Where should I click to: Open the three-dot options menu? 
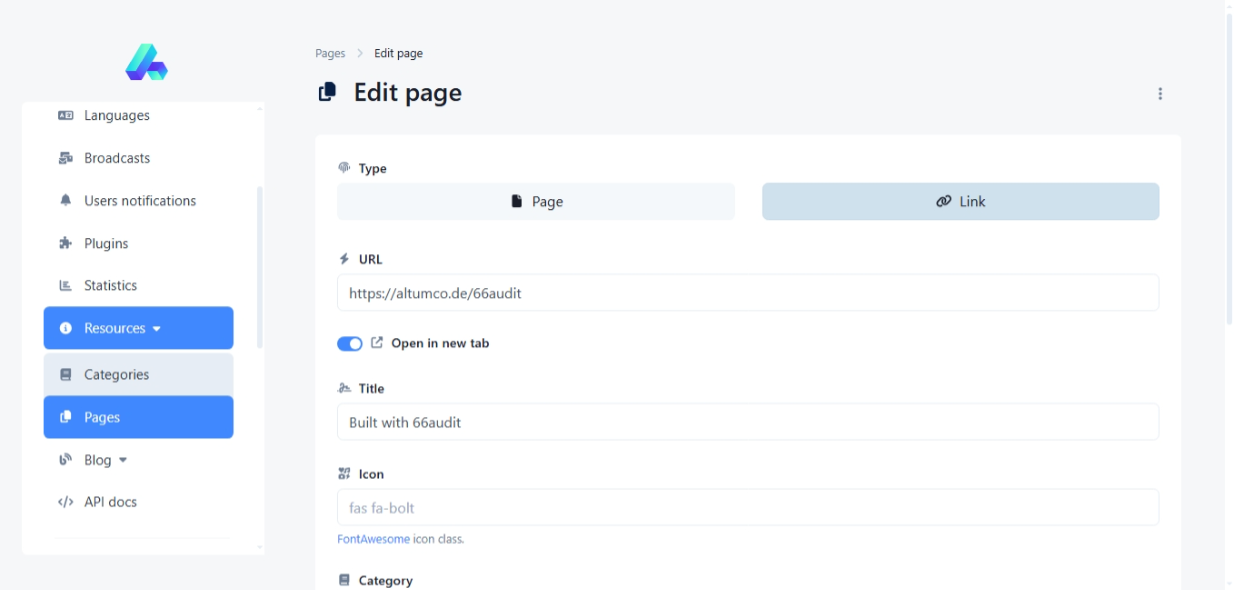(1160, 94)
